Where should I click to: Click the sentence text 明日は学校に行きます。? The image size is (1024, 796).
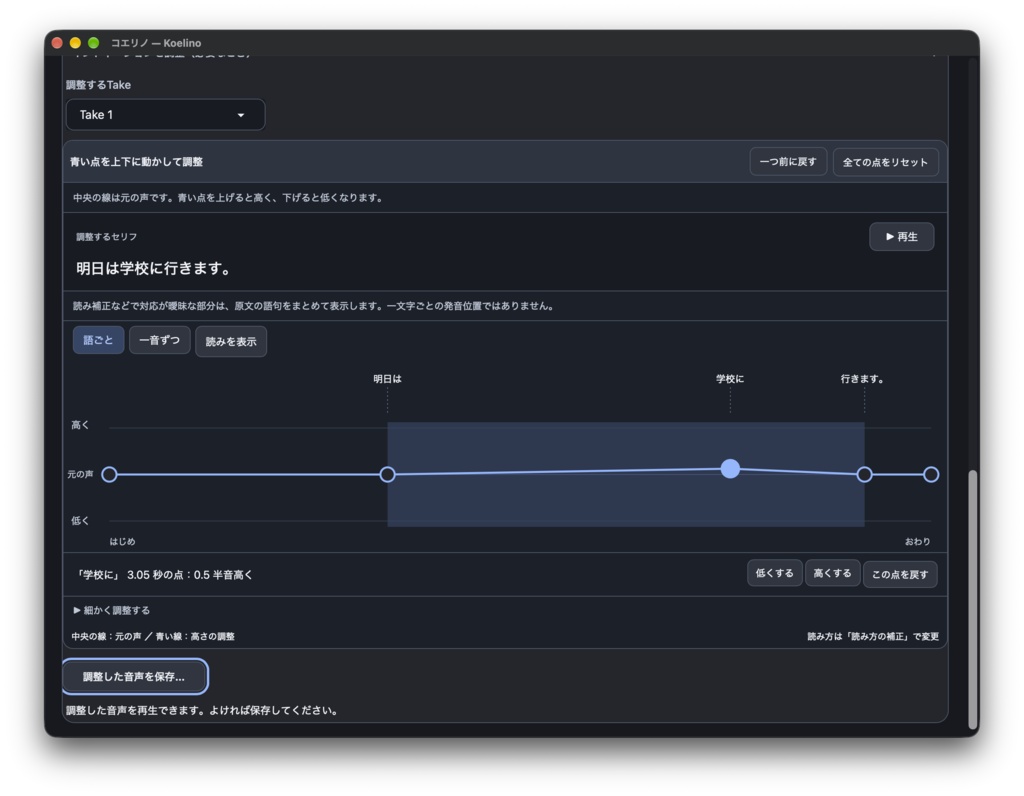(x=153, y=268)
